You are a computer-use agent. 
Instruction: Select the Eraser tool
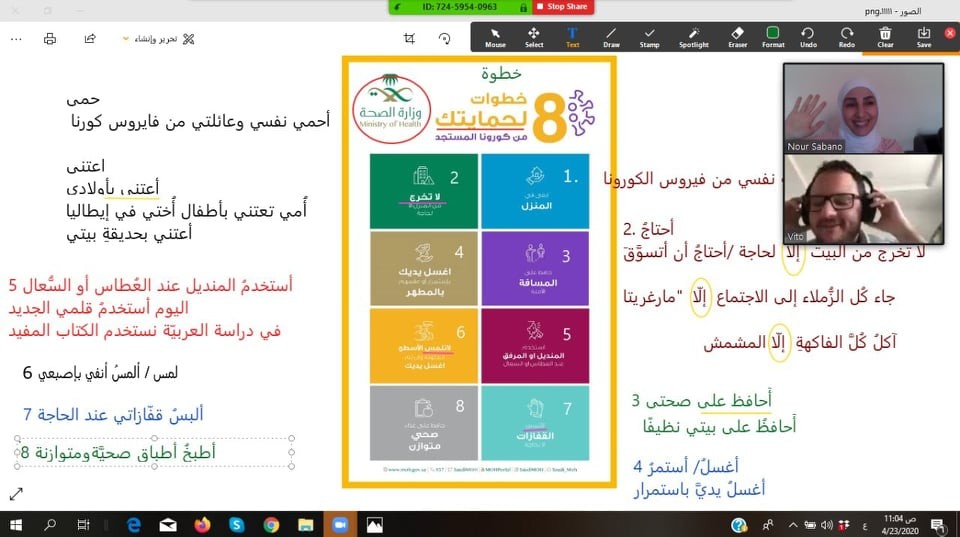pyautogui.click(x=738, y=36)
